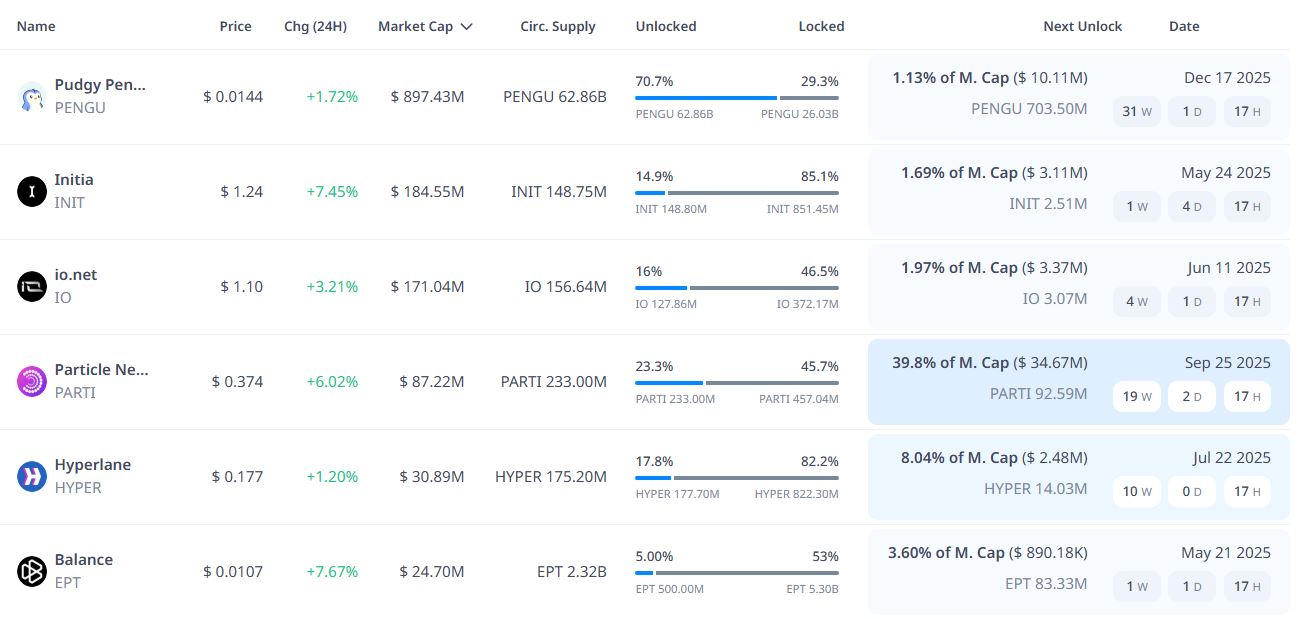1298x619 pixels.
Task: Click PARTI unlock progress bar
Action: [x=737, y=383]
